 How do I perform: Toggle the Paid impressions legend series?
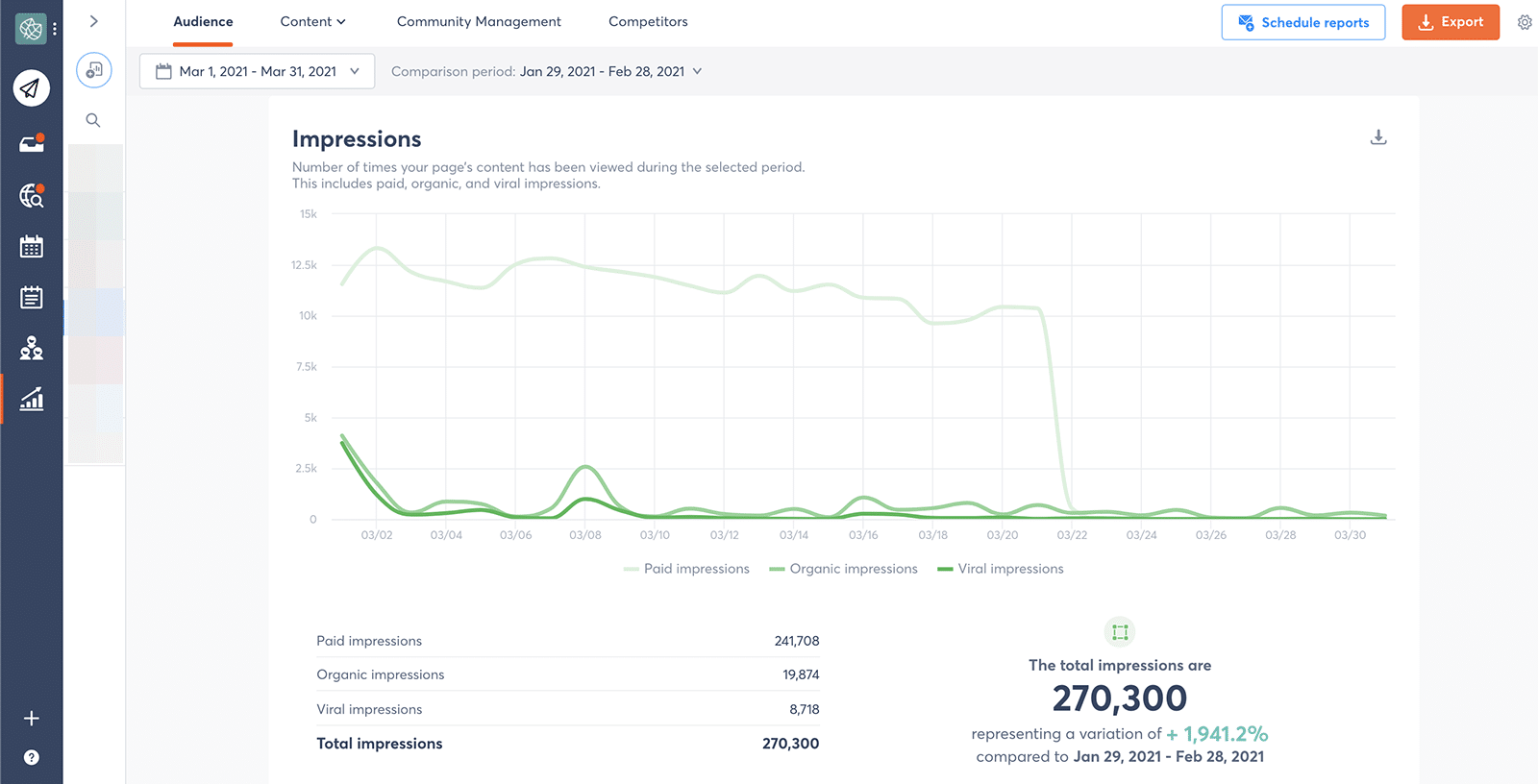click(686, 569)
